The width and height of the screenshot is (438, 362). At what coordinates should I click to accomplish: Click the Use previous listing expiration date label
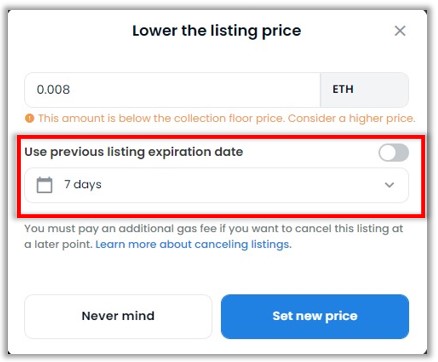coord(134,152)
